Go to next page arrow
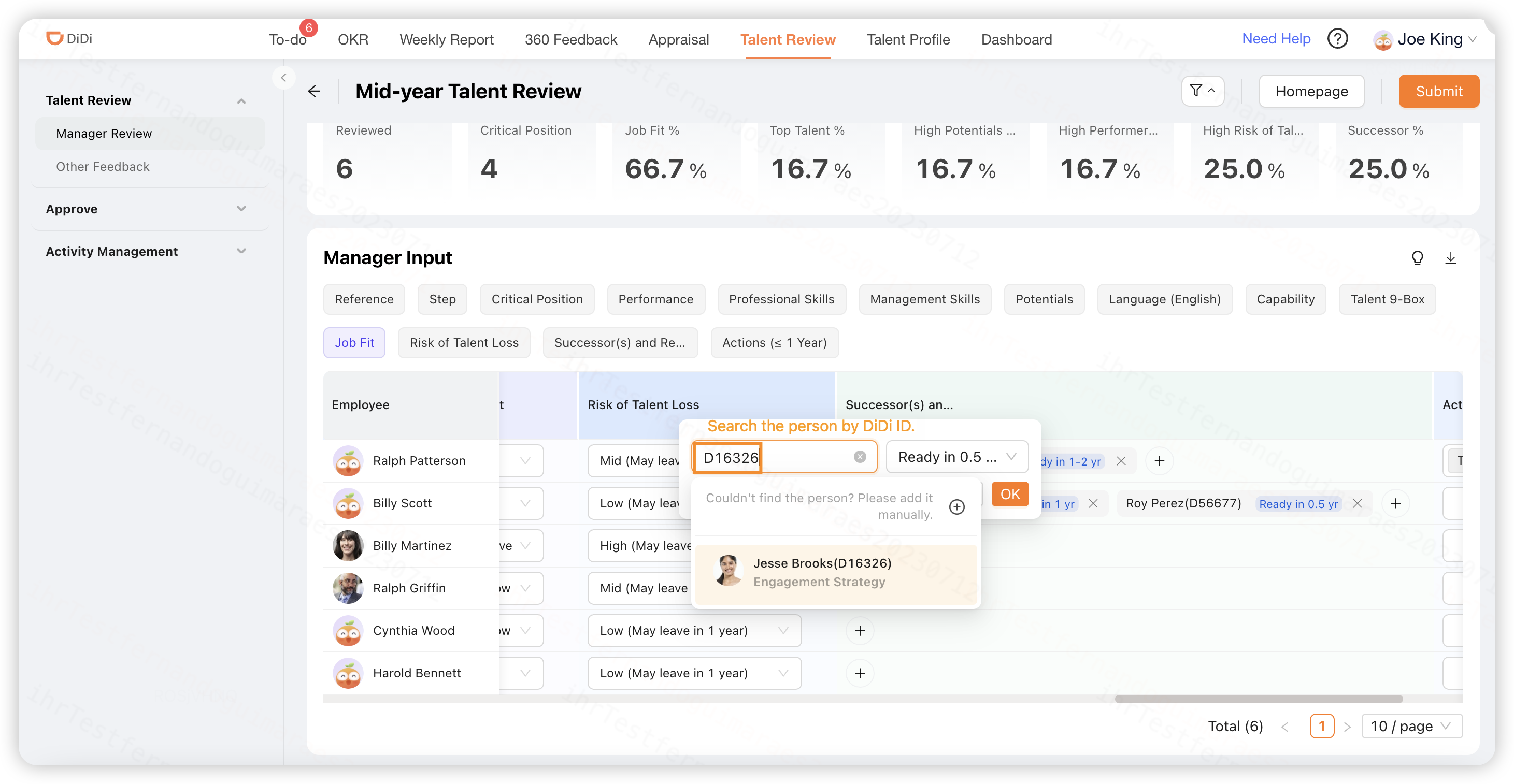This screenshot has width=1514, height=784. click(1347, 727)
